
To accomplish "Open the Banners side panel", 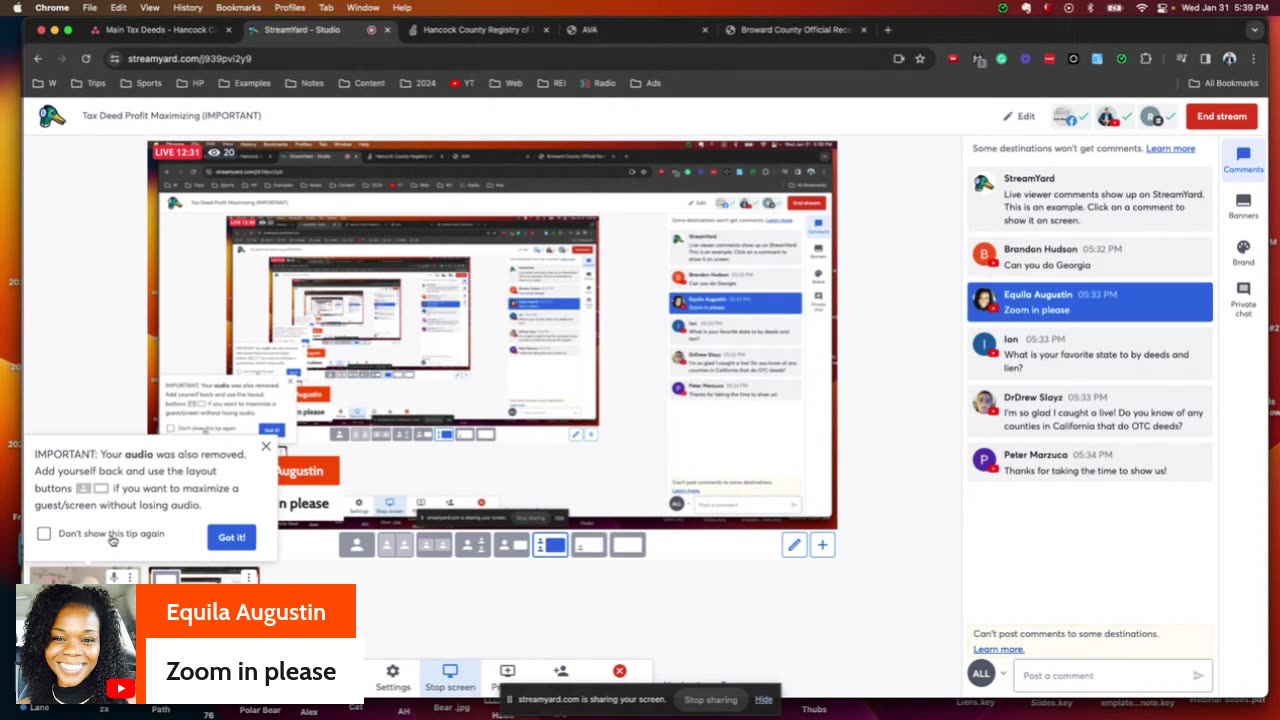I will pyautogui.click(x=1243, y=207).
